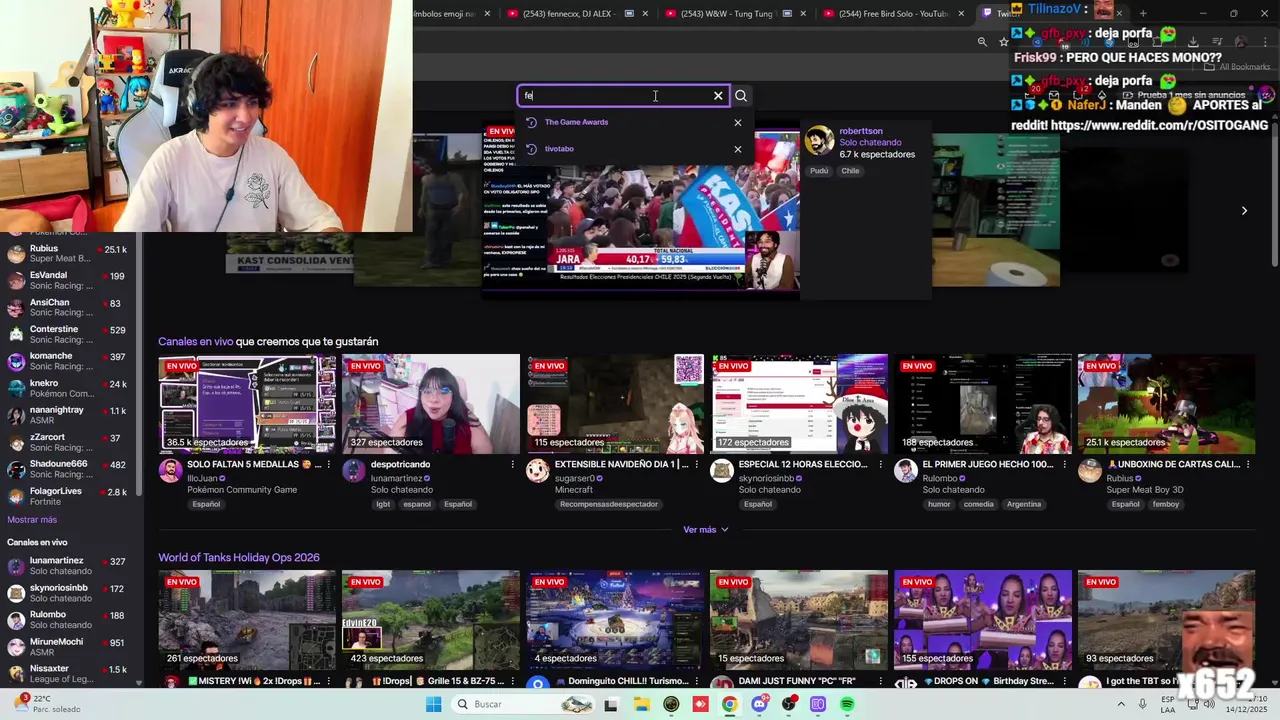This screenshot has height=720, width=1280.
Task: Click the 'Argentina' tag on Rulombo card
Action: pyautogui.click(x=1024, y=504)
